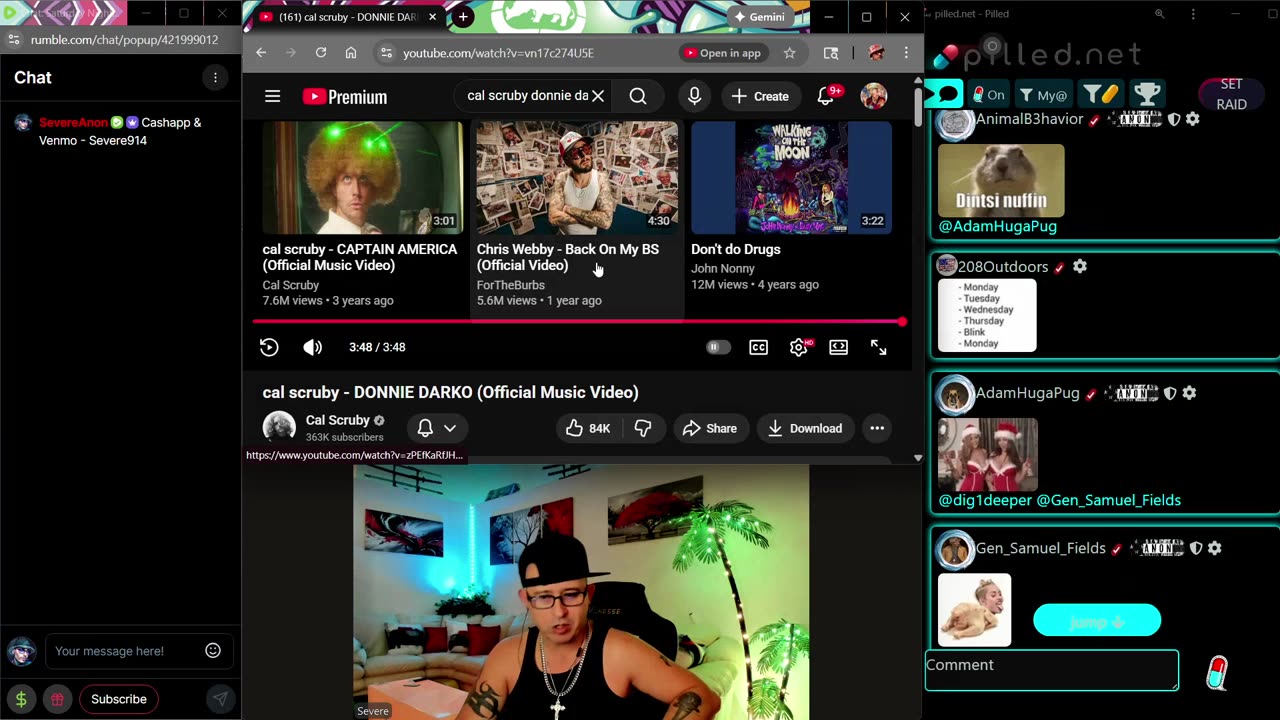Click the Pilled chat bubble toggle

pyautogui.click(x=946, y=95)
